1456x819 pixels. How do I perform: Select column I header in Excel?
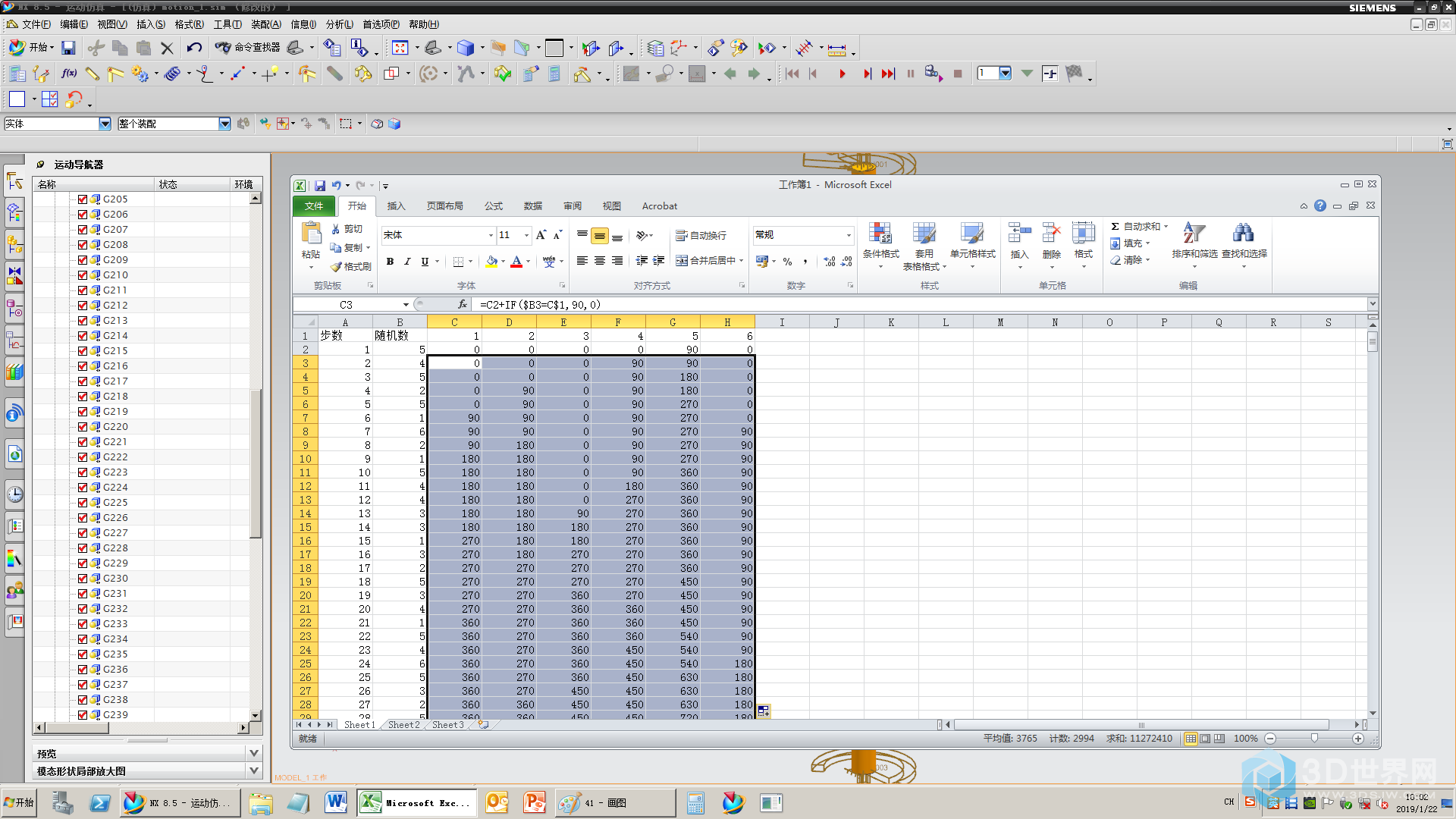pyautogui.click(x=782, y=322)
